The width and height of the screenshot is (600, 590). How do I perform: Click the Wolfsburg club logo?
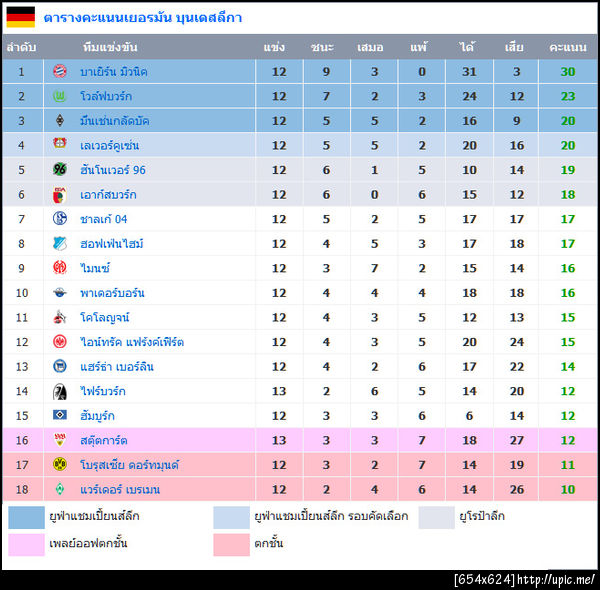click(x=60, y=96)
